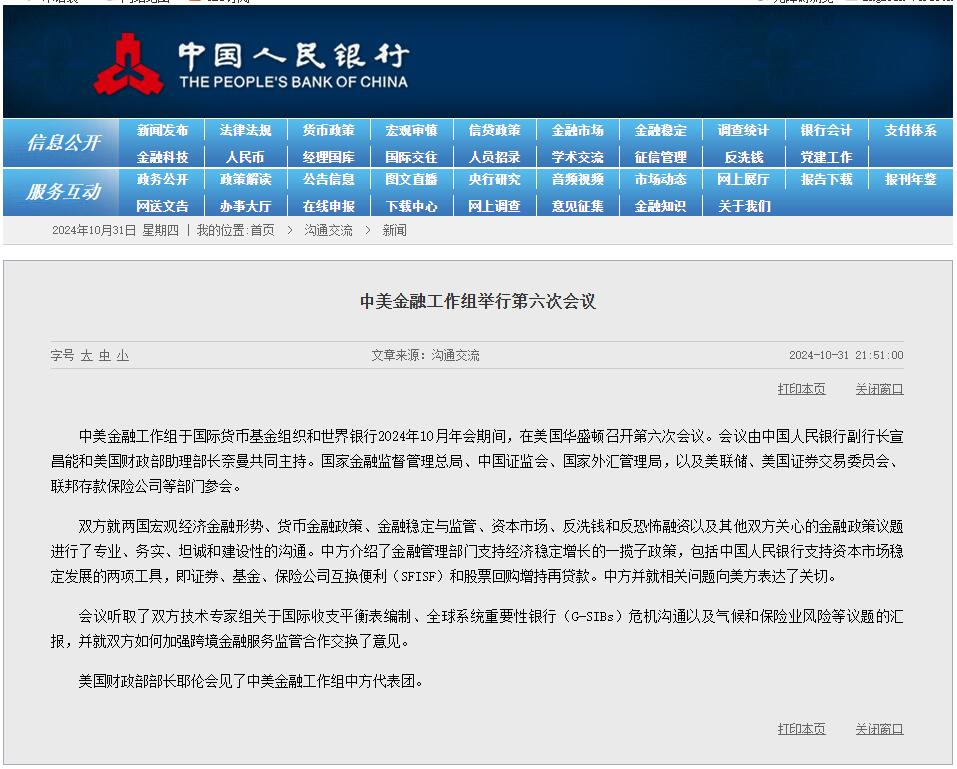This screenshot has width=957, height=769.
Task: Go to 市场动态 page
Action: click(x=660, y=179)
